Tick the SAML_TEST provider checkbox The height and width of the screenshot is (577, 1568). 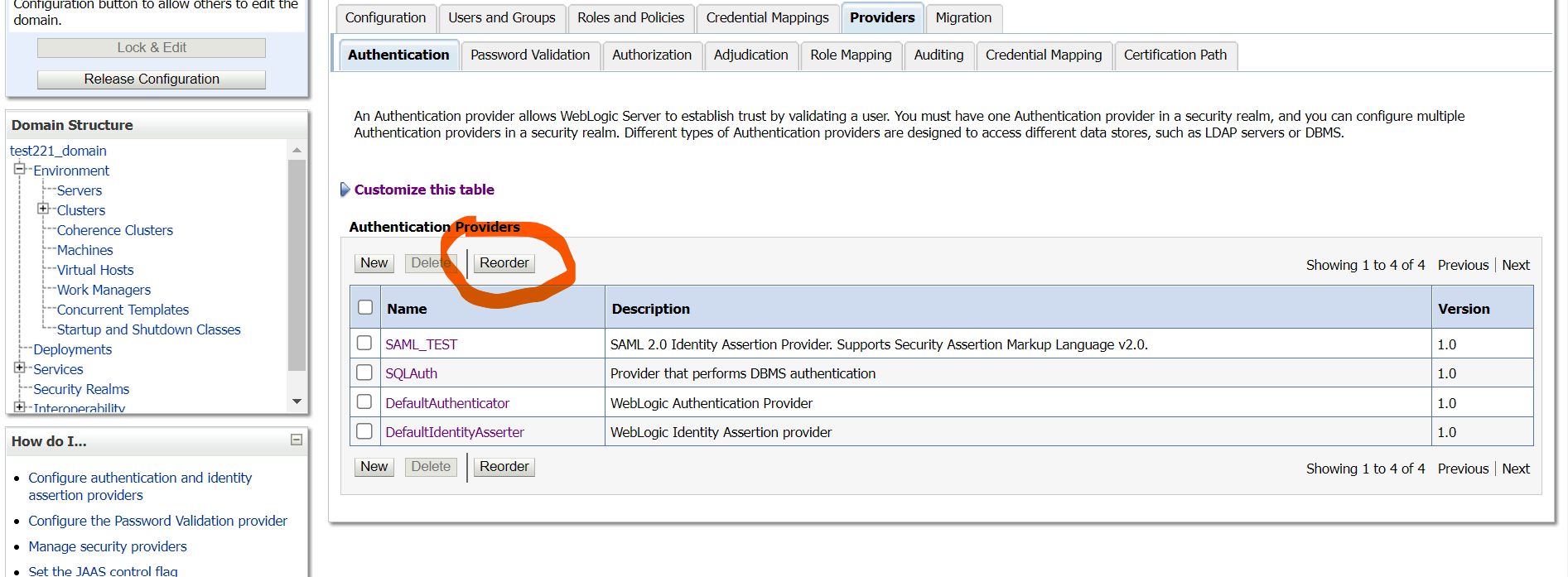[x=364, y=343]
